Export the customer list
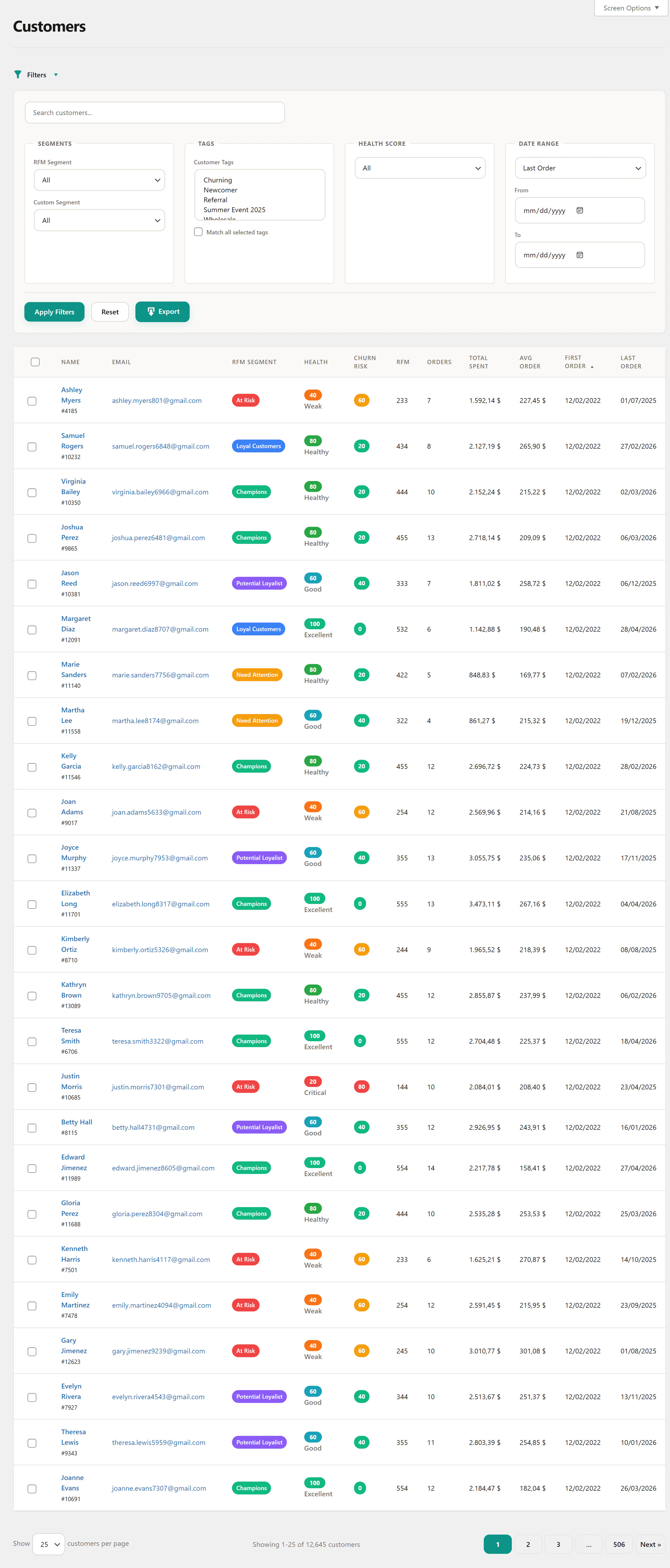670x1568 pixels. 162,312
